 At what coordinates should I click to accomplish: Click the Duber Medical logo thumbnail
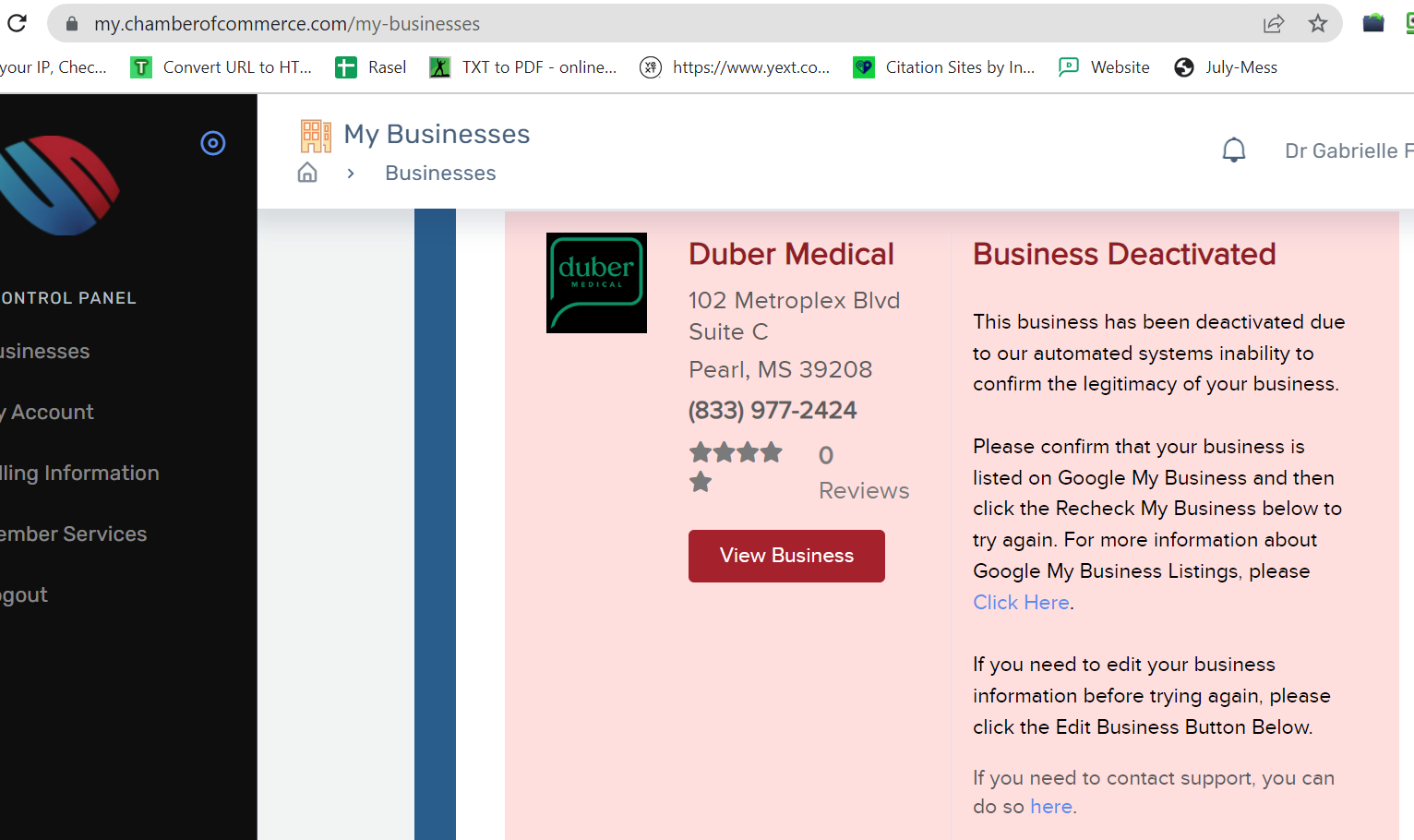click(596, 282)
